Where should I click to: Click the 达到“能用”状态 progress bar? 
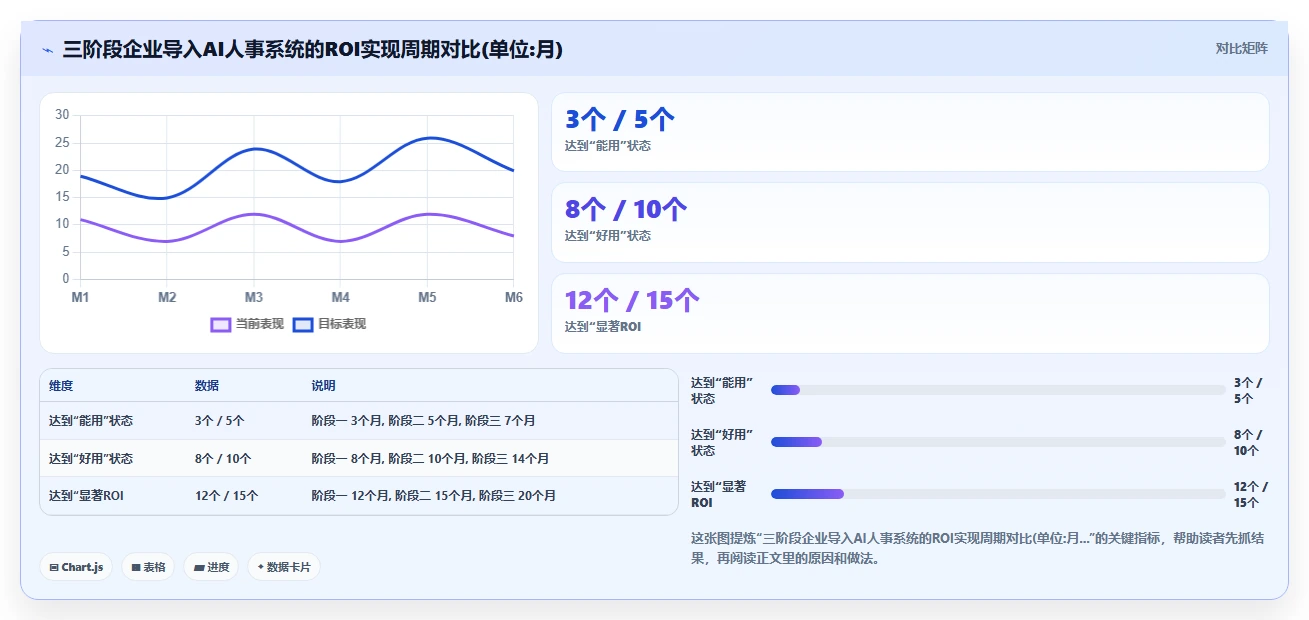point(998,389)
